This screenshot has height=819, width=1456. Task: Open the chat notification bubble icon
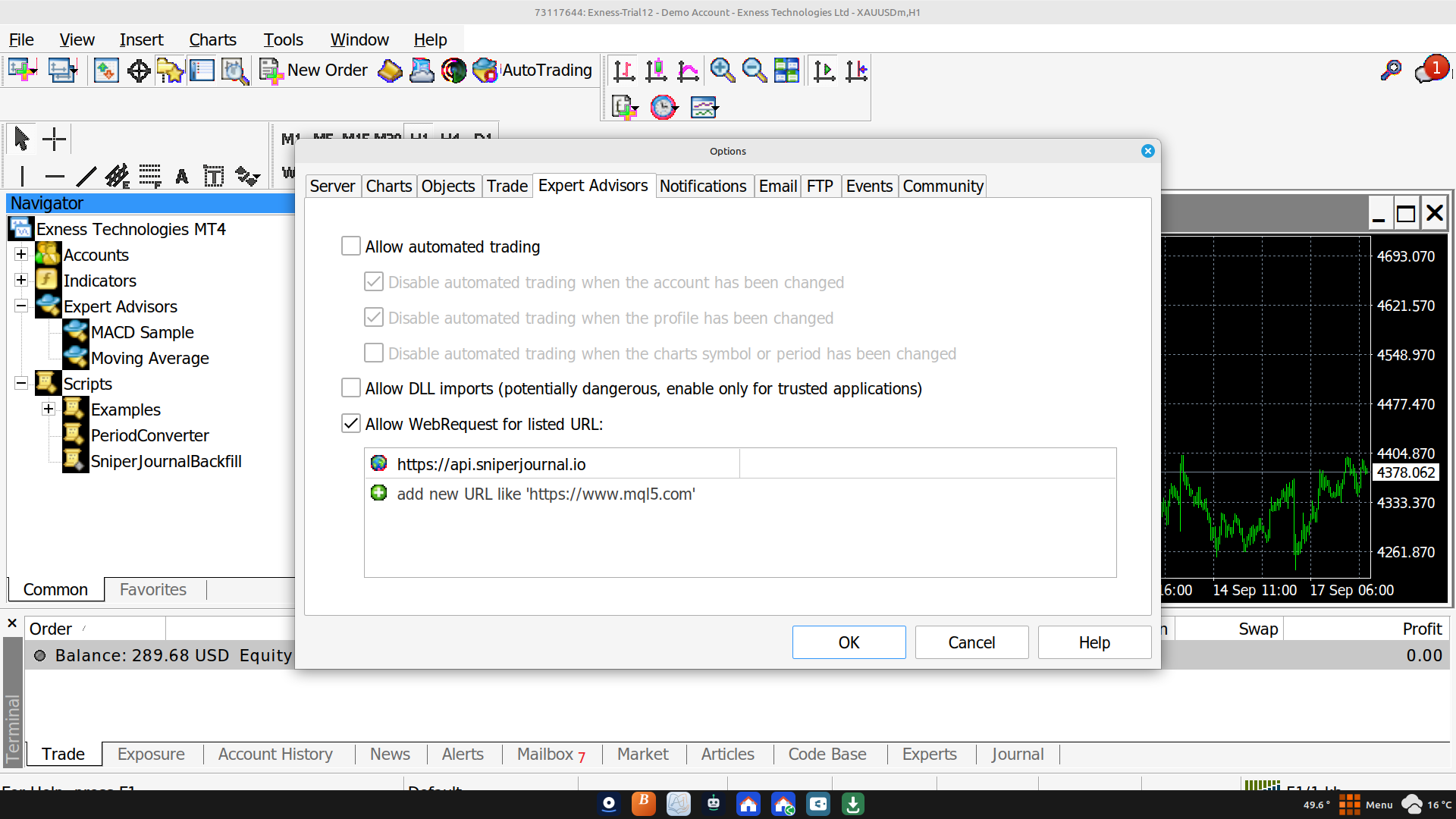[x=1431, y=71]
